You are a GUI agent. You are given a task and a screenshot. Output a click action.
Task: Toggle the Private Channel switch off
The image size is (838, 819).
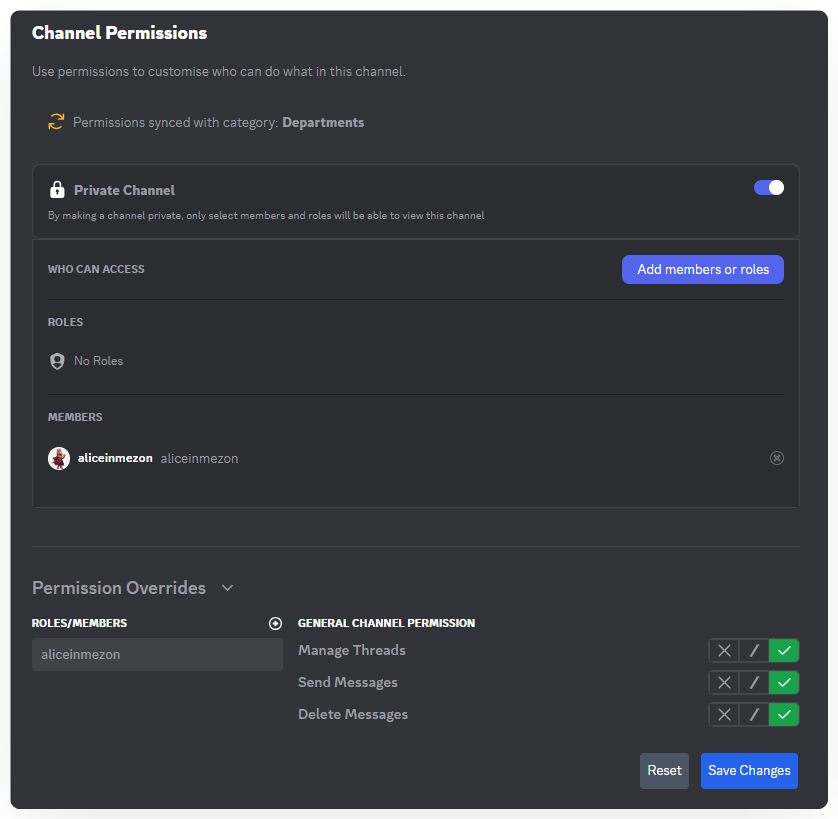pos(769,188)
